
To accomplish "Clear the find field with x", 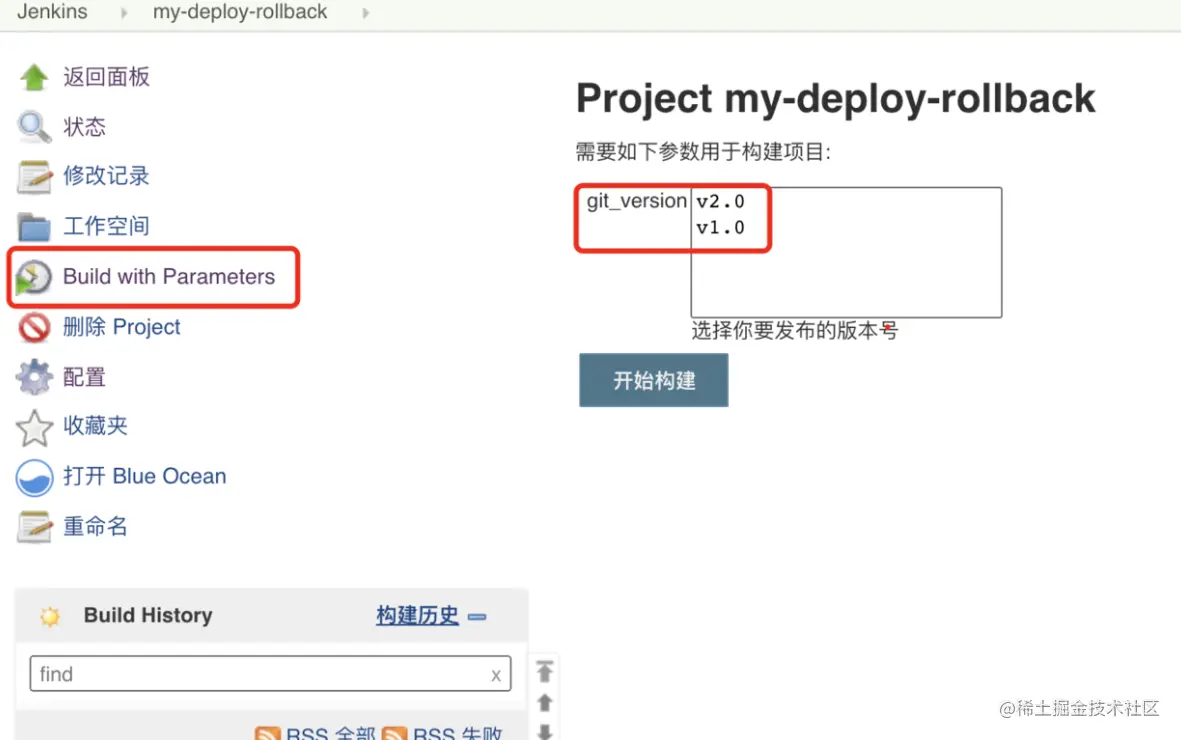I will point(496,675).
